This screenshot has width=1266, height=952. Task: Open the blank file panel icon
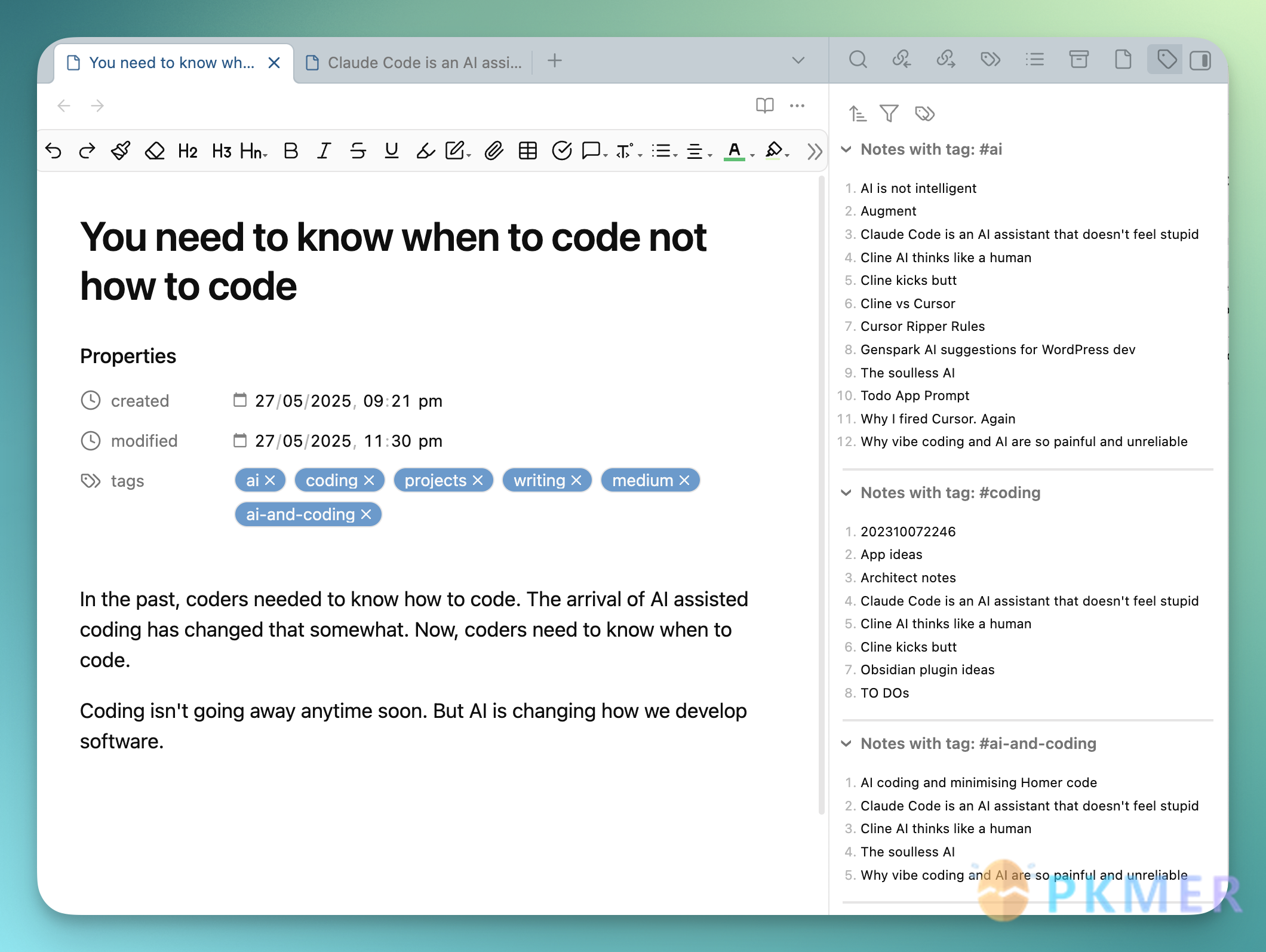[x=1123, y=60]
